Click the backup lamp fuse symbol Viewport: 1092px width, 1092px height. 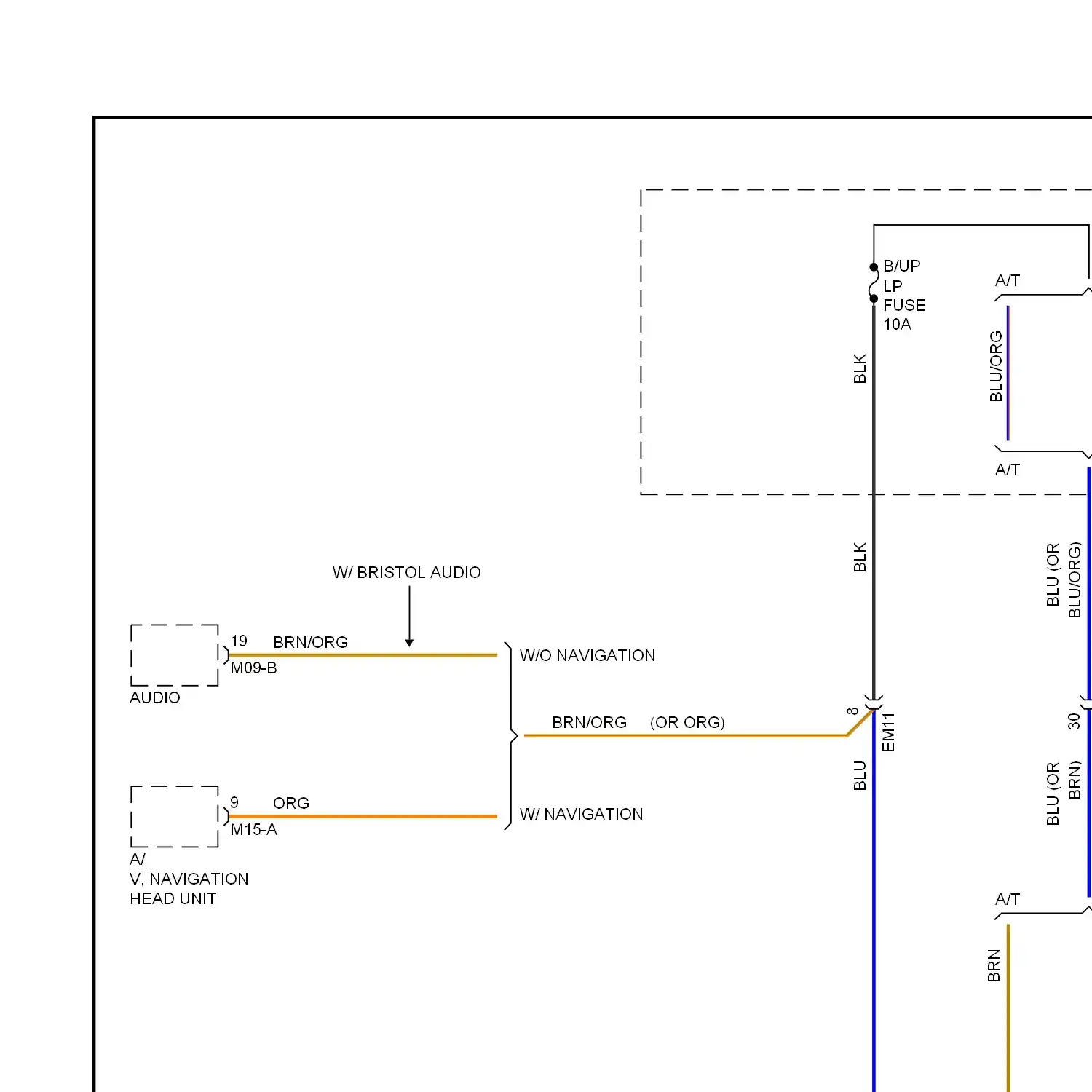pos(874,282)
